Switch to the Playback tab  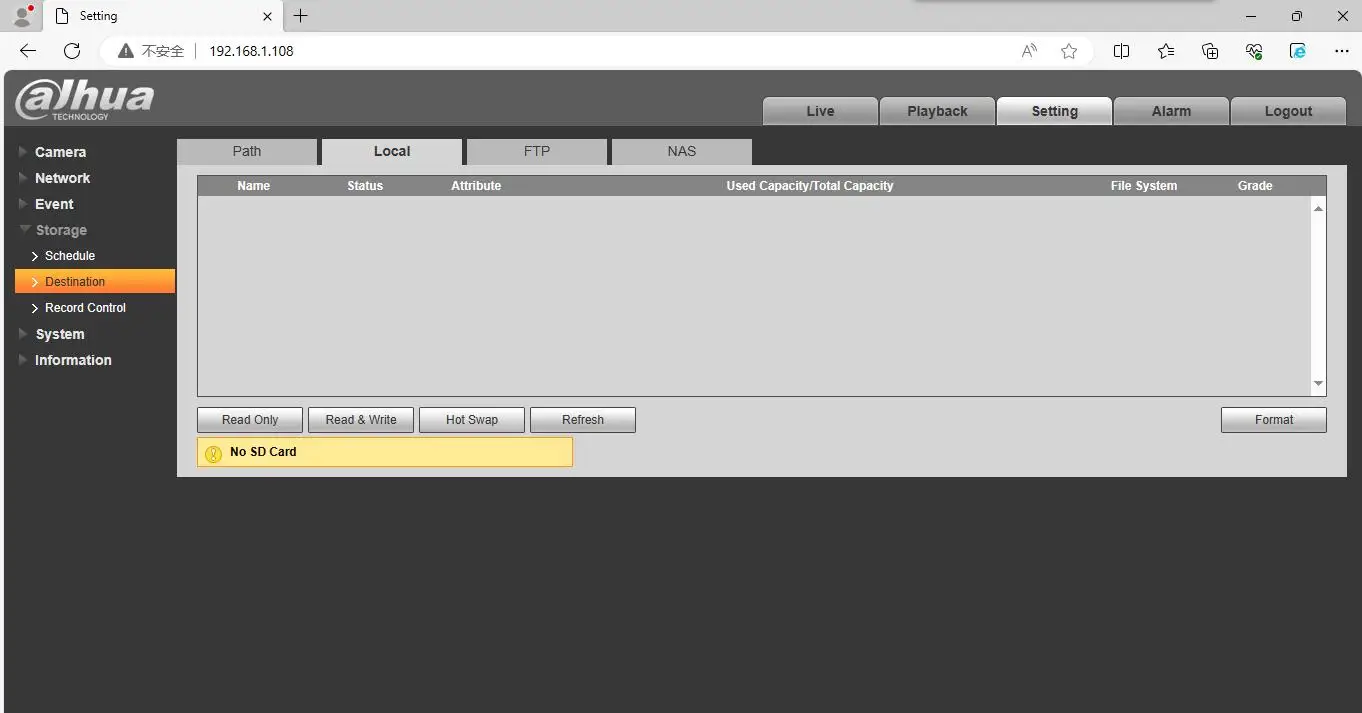[937, 111]
